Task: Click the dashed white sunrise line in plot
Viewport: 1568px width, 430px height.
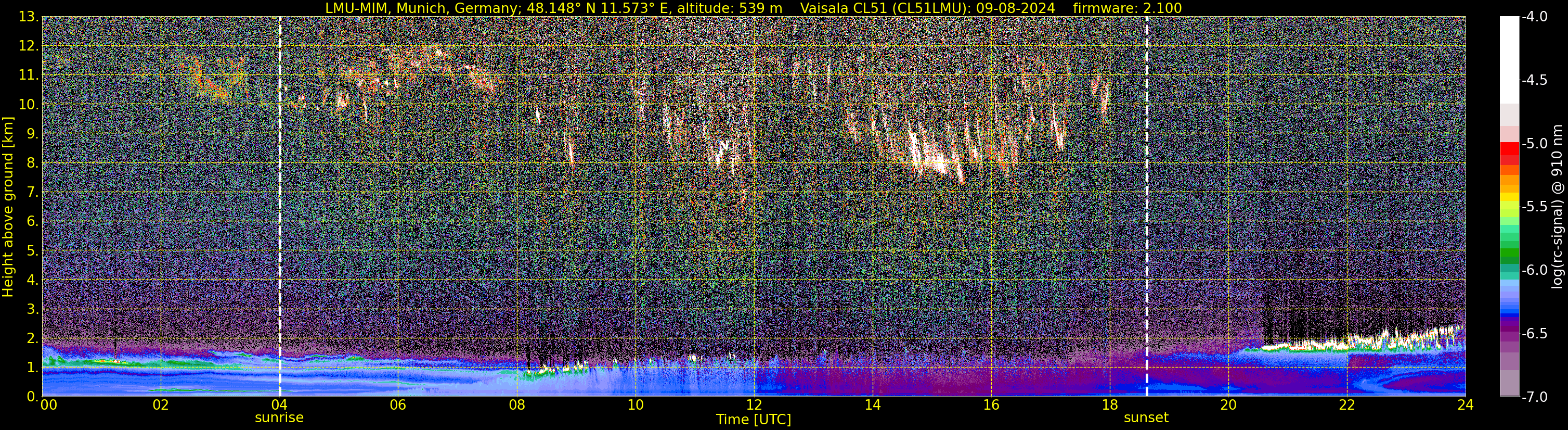Action: [x=279, y=207]
